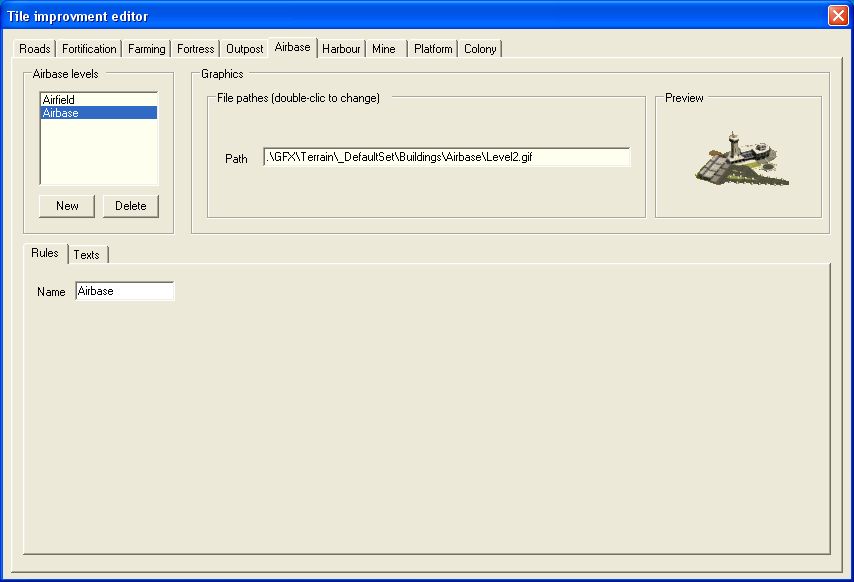Go to the Fortress tab
Viewport: 854px width, 582px height.
click(x=196, y=49)
